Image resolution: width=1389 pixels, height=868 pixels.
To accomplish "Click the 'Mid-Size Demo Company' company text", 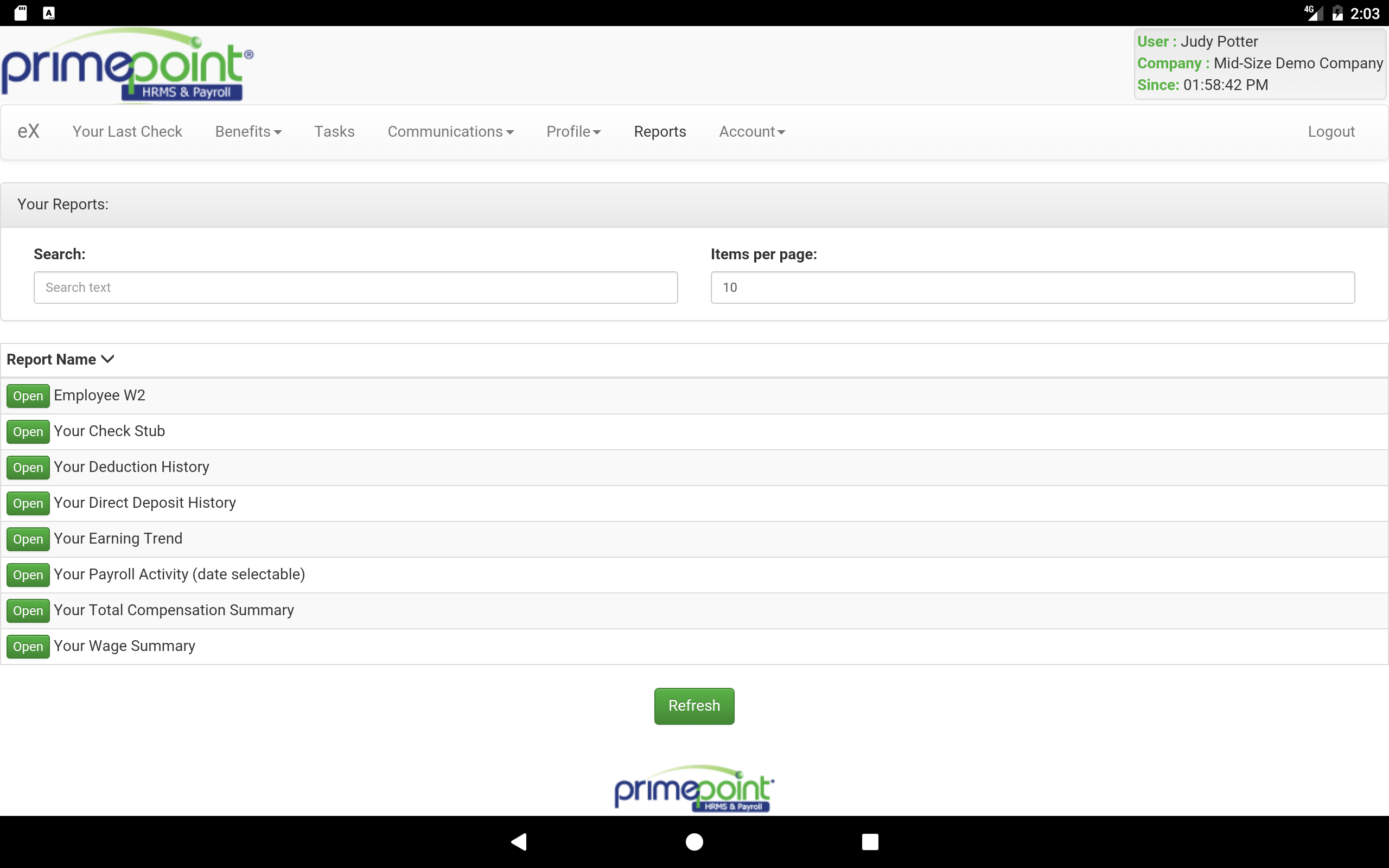I will pos(1298,63).
